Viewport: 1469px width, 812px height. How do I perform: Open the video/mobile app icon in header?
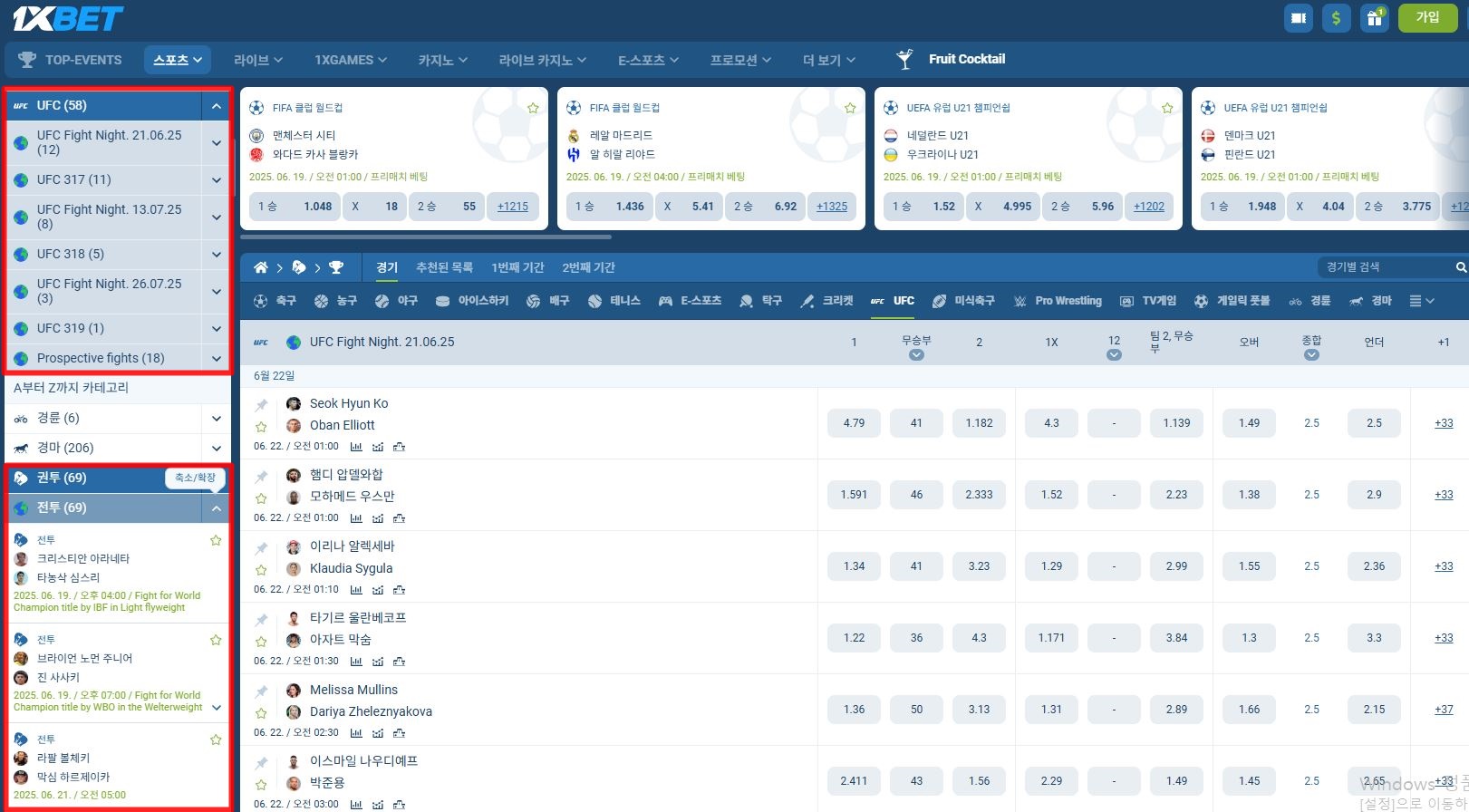(1299, 18)
